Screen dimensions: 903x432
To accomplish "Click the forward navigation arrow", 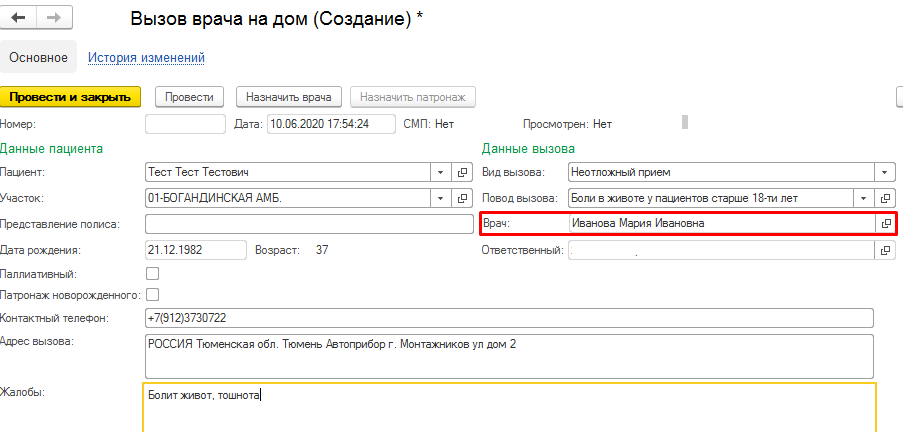I will (x=53, y=19).
